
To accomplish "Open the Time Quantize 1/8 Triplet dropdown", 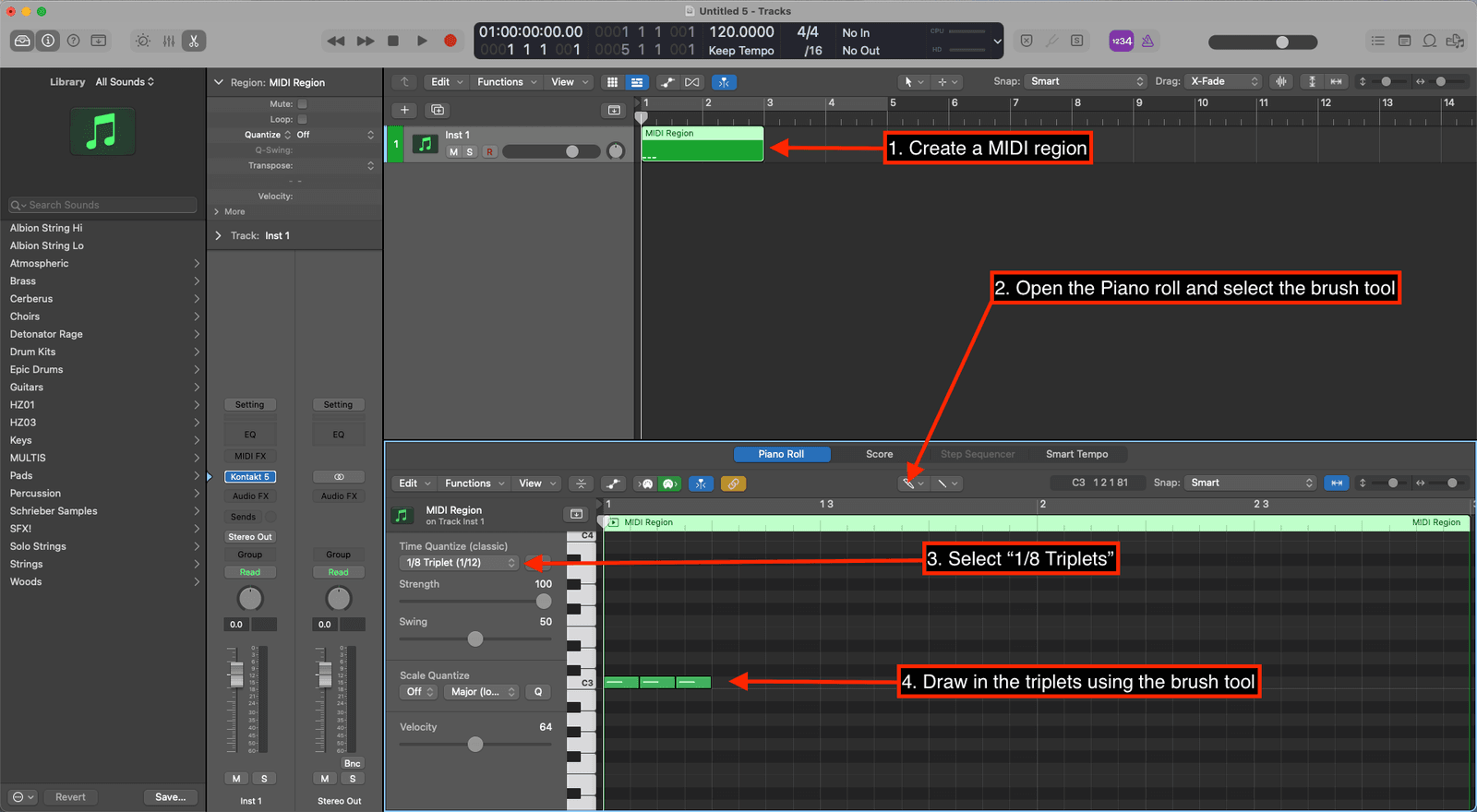I will point(459,563).
